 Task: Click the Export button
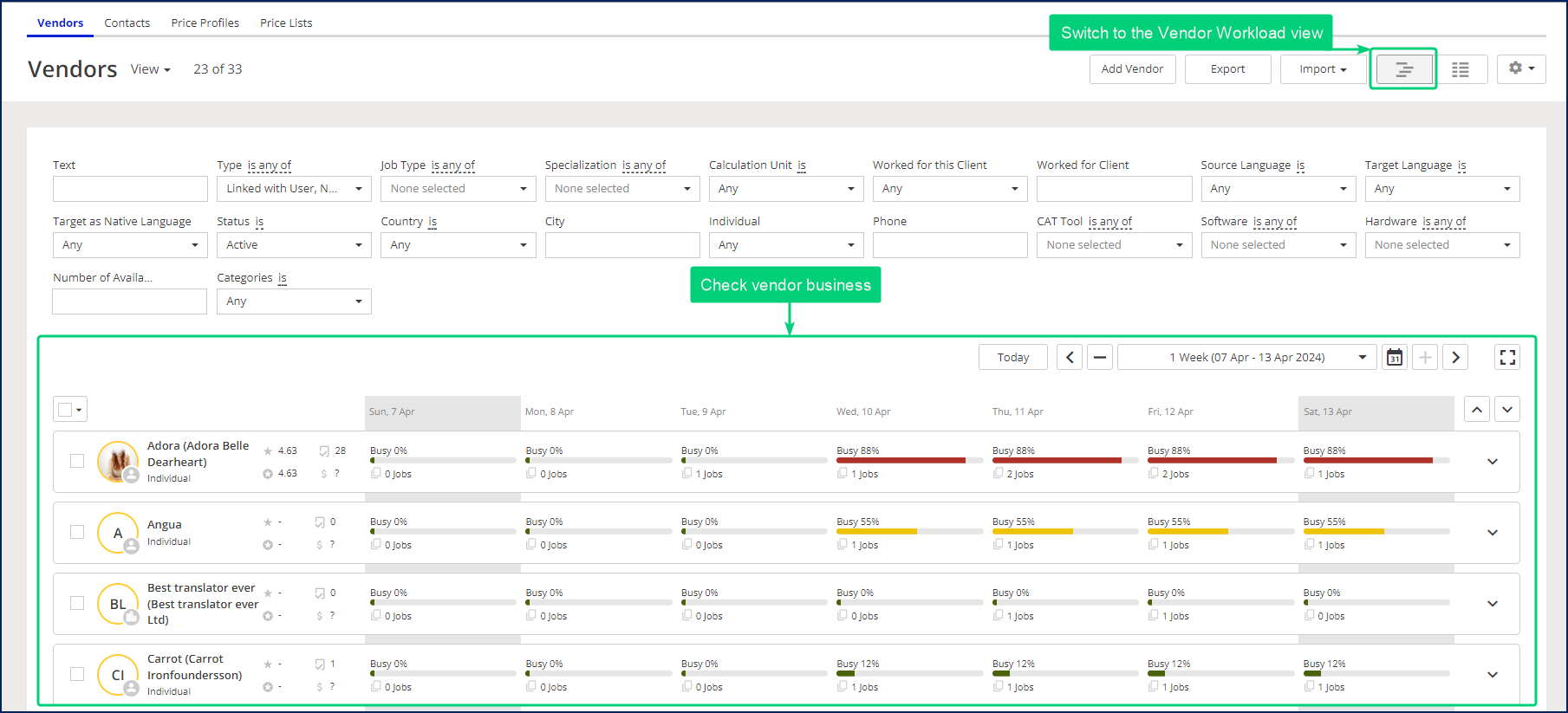(x=1228, y=69)
